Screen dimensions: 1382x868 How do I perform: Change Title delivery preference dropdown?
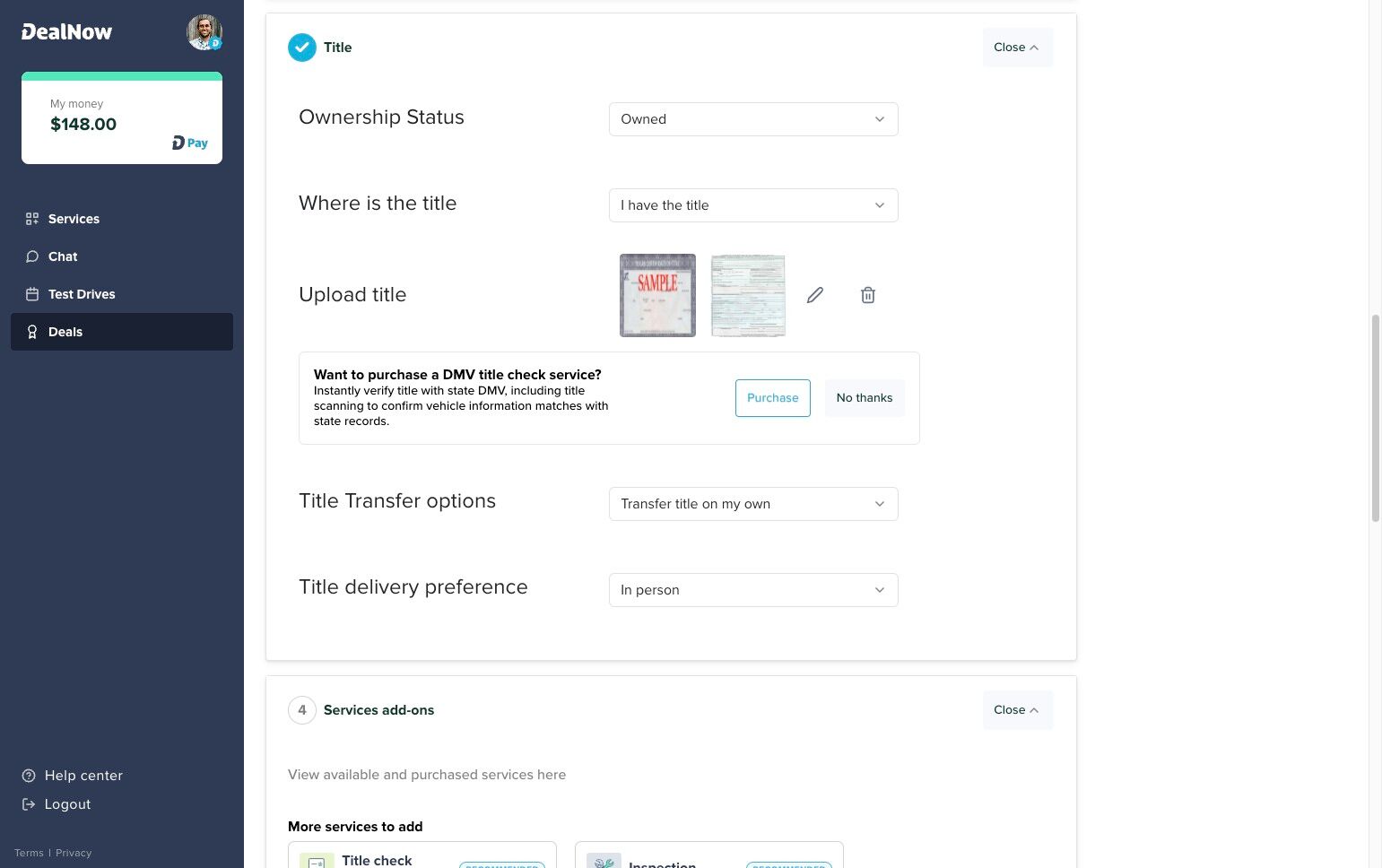coord(752,590)
